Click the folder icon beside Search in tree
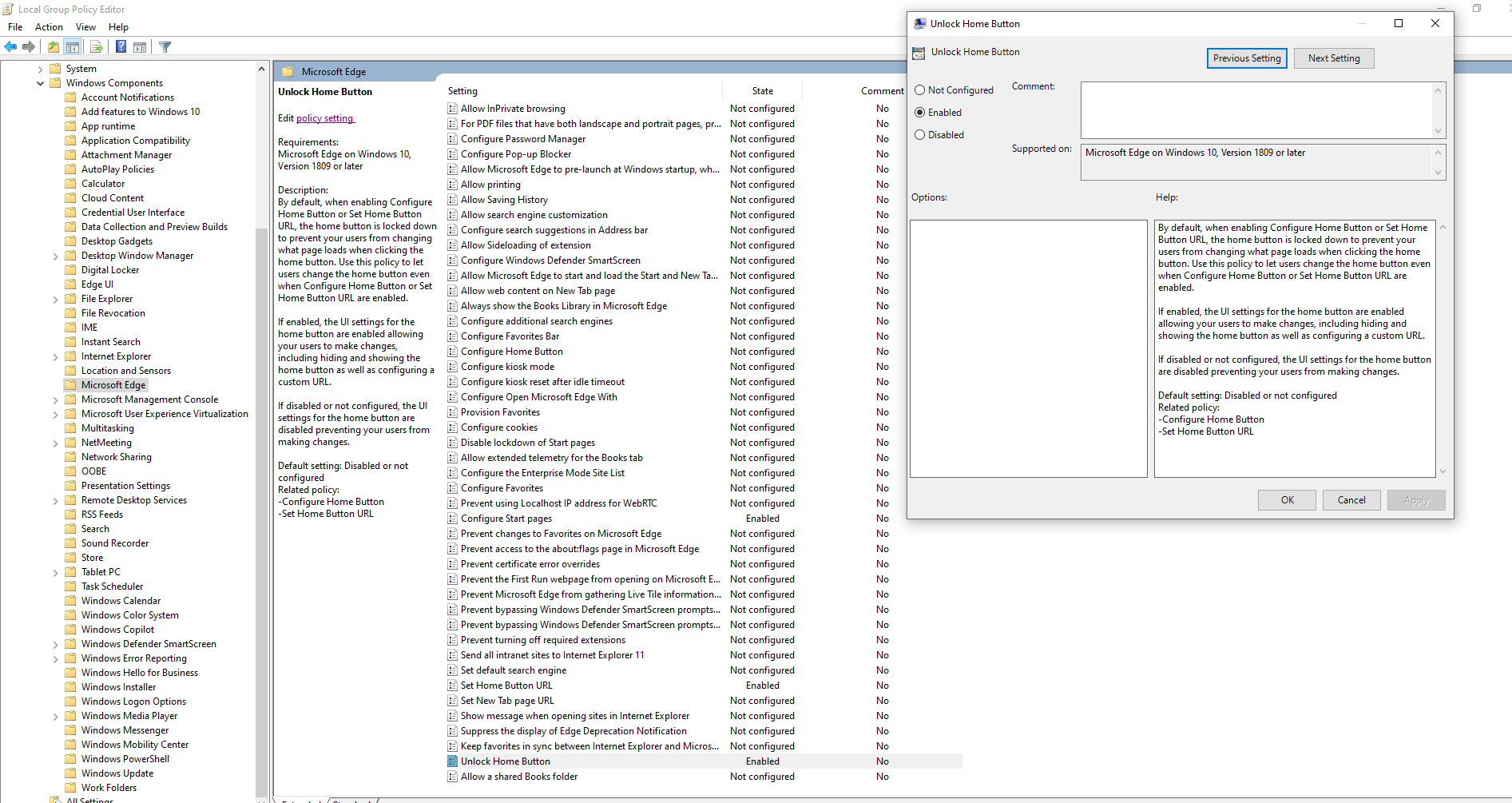1512x803 pixels. coord(70,529)
